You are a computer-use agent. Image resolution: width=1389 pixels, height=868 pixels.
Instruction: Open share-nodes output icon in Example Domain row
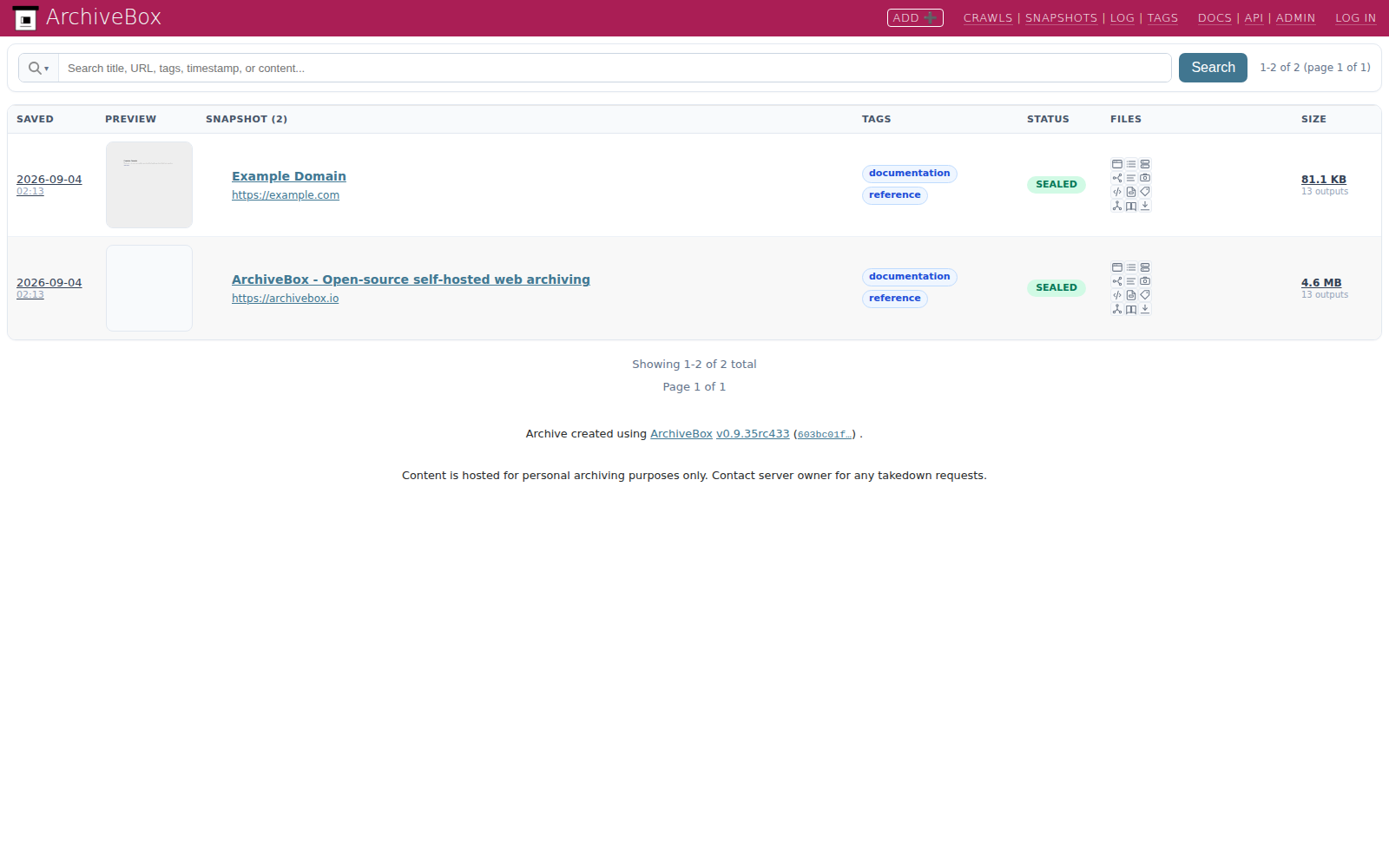point(1117,178)
